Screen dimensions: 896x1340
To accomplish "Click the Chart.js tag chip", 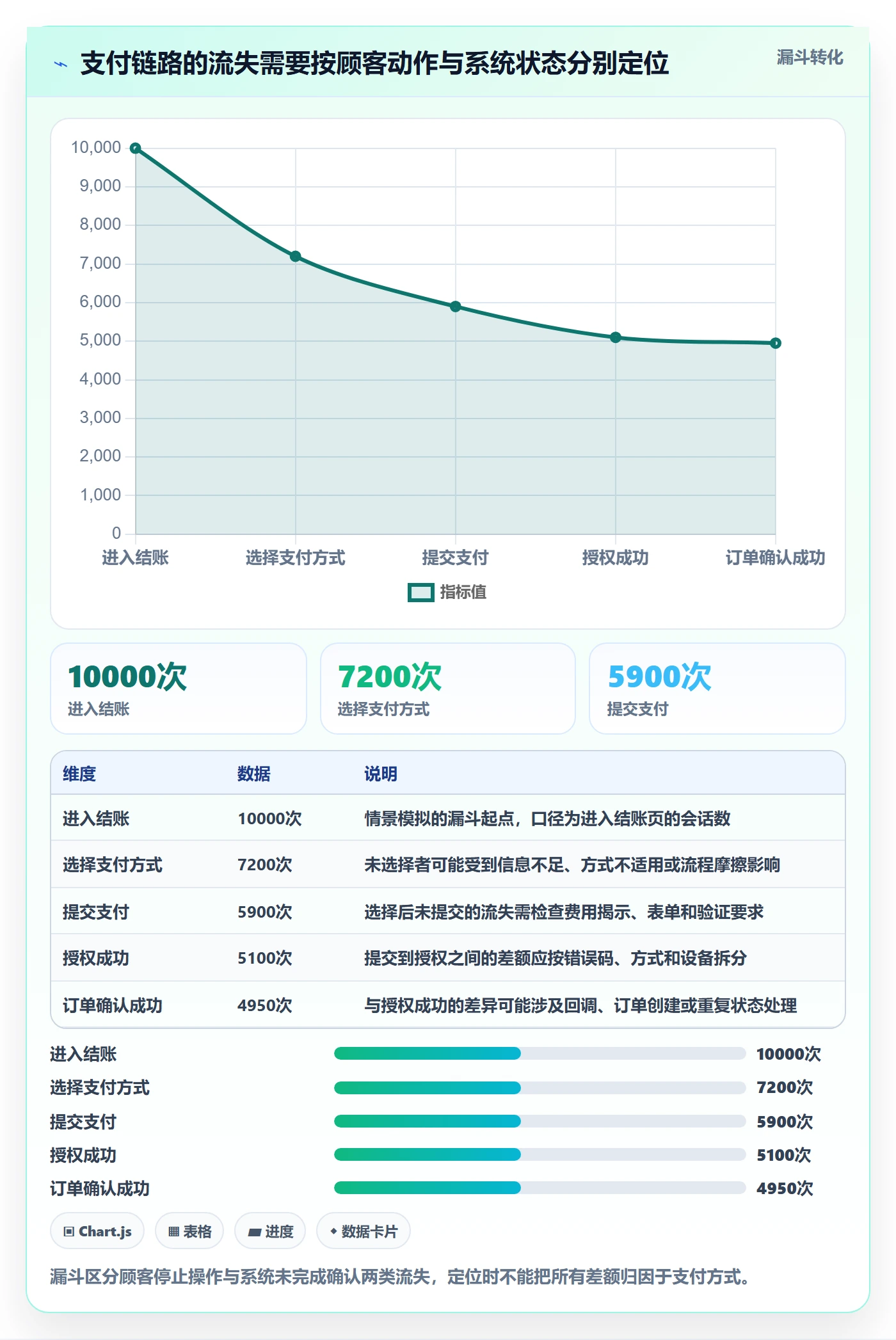I will click(x=97, y=1231).
